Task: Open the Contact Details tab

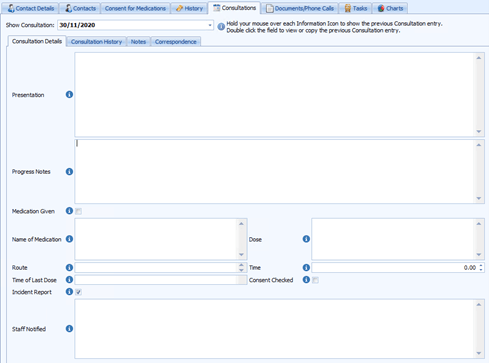Action: coord(30,8)
